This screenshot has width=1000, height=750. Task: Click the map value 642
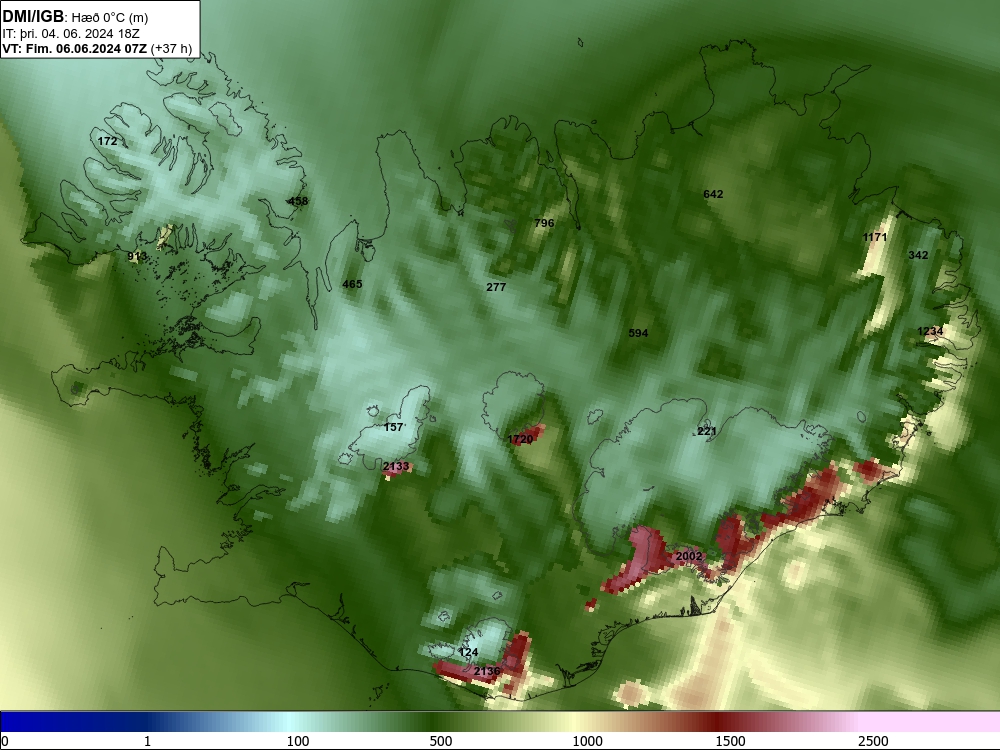pyautogui.click(x=713, y=194)
